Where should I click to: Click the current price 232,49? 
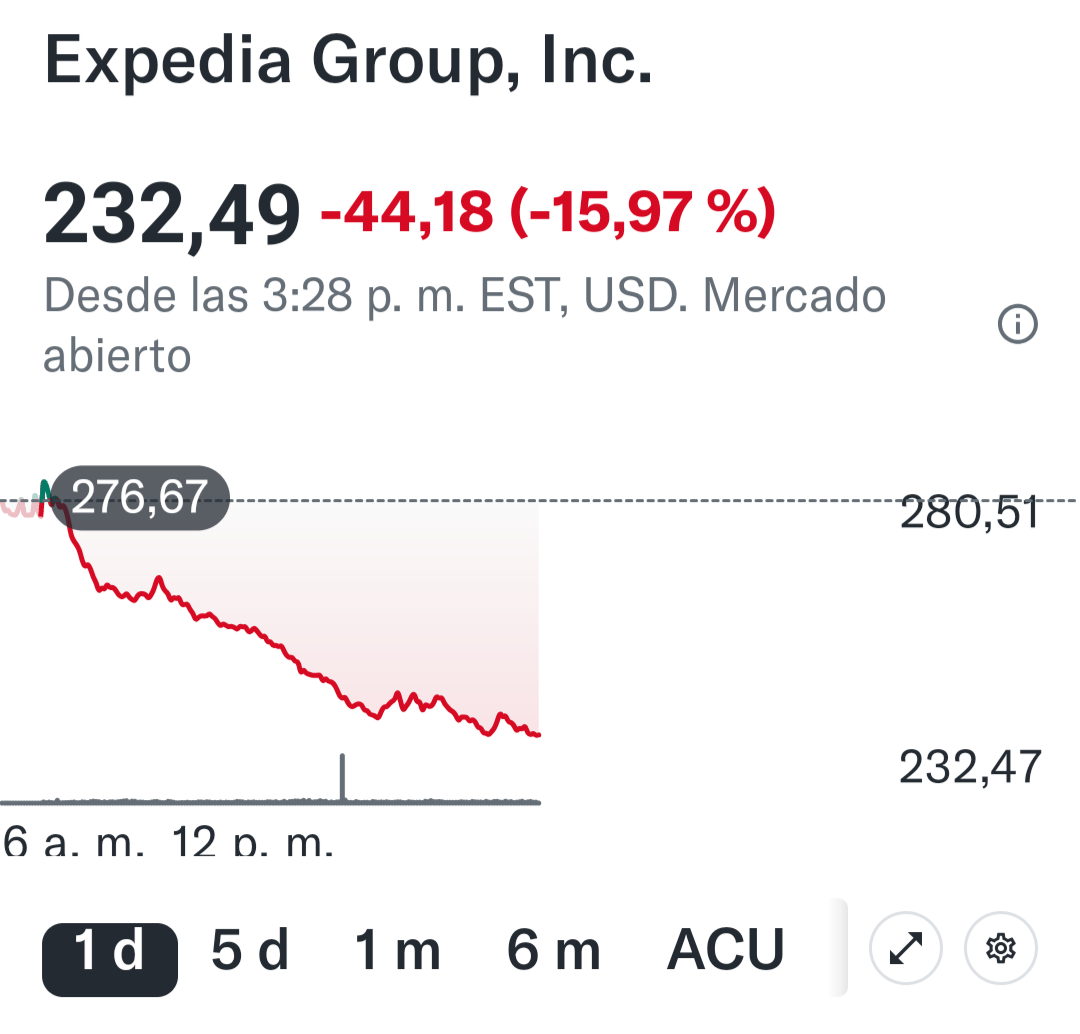click(x=171, y=214)
